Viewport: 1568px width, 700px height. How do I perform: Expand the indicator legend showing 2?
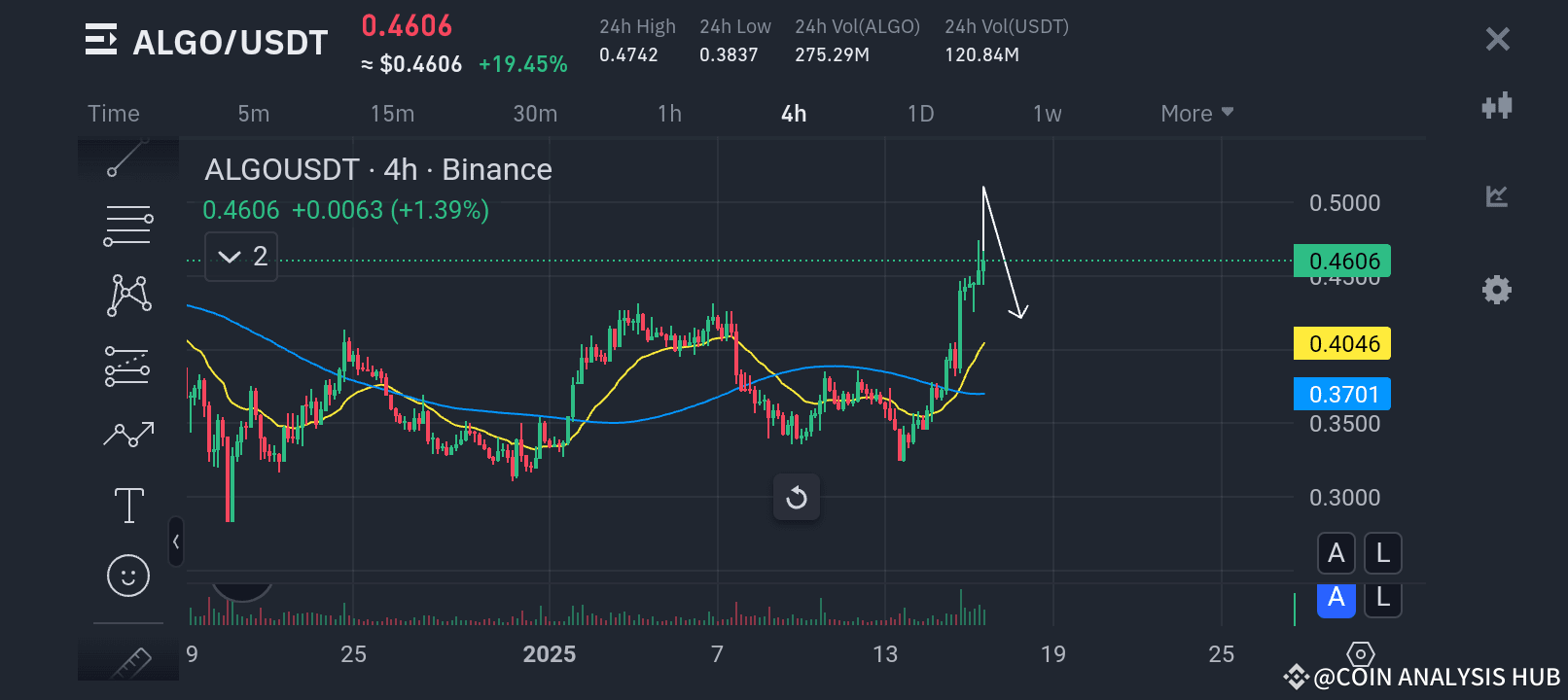241,257
